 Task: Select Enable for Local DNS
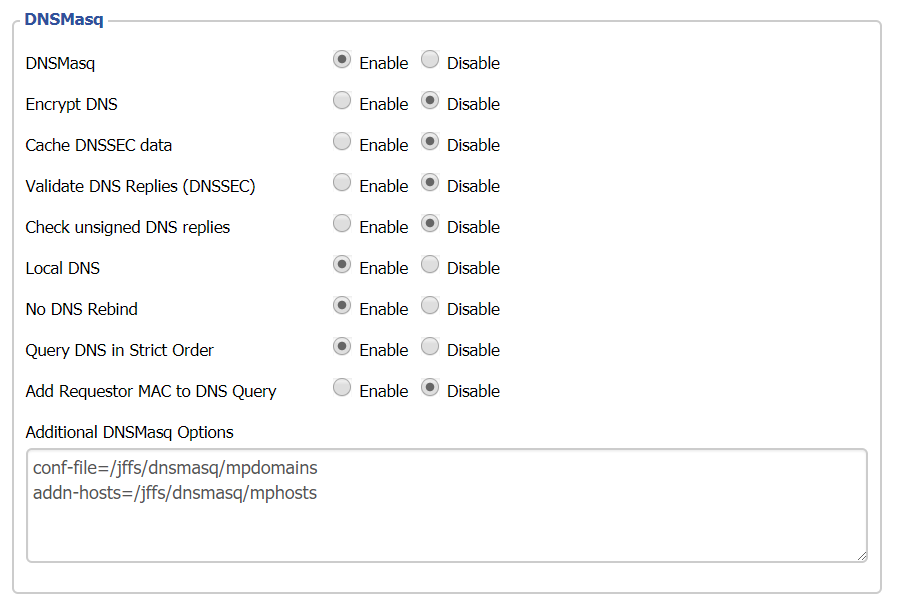(x=342, y=265)
